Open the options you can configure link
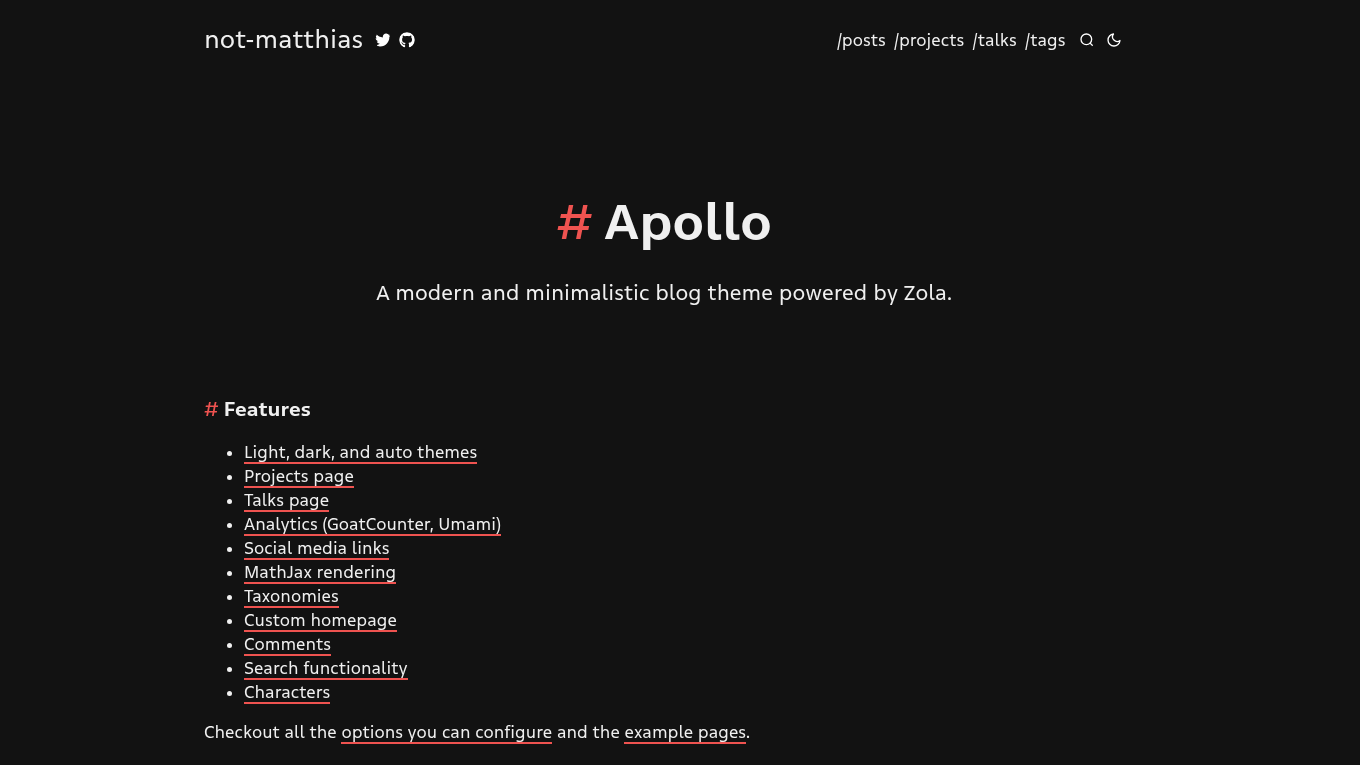This screenshot has height=765, width=1360. 446,733
